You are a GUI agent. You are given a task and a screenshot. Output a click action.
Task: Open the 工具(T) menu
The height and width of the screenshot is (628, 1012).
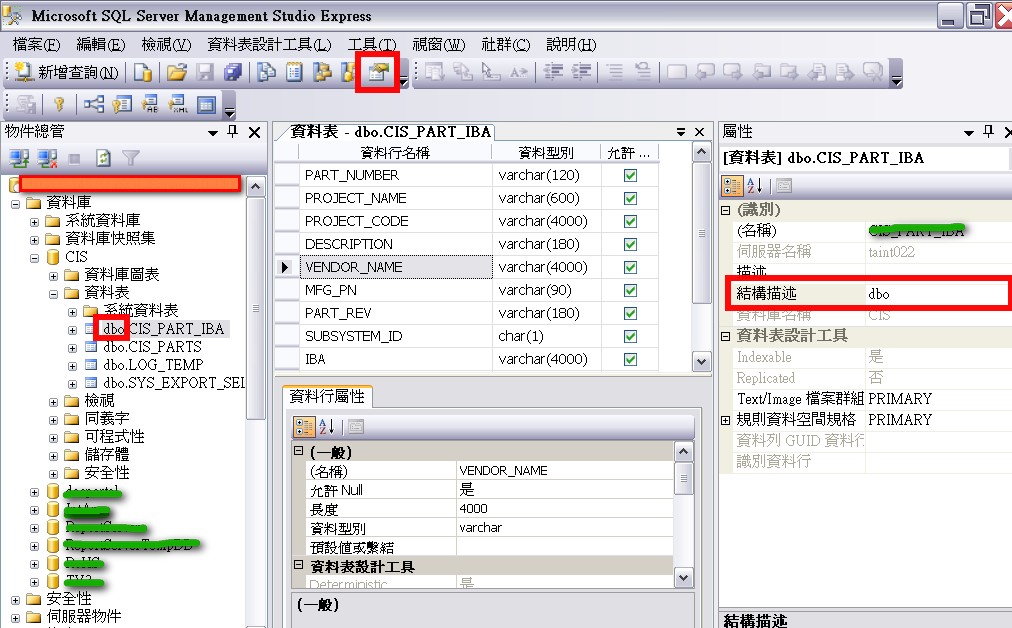tap(372, 45)
